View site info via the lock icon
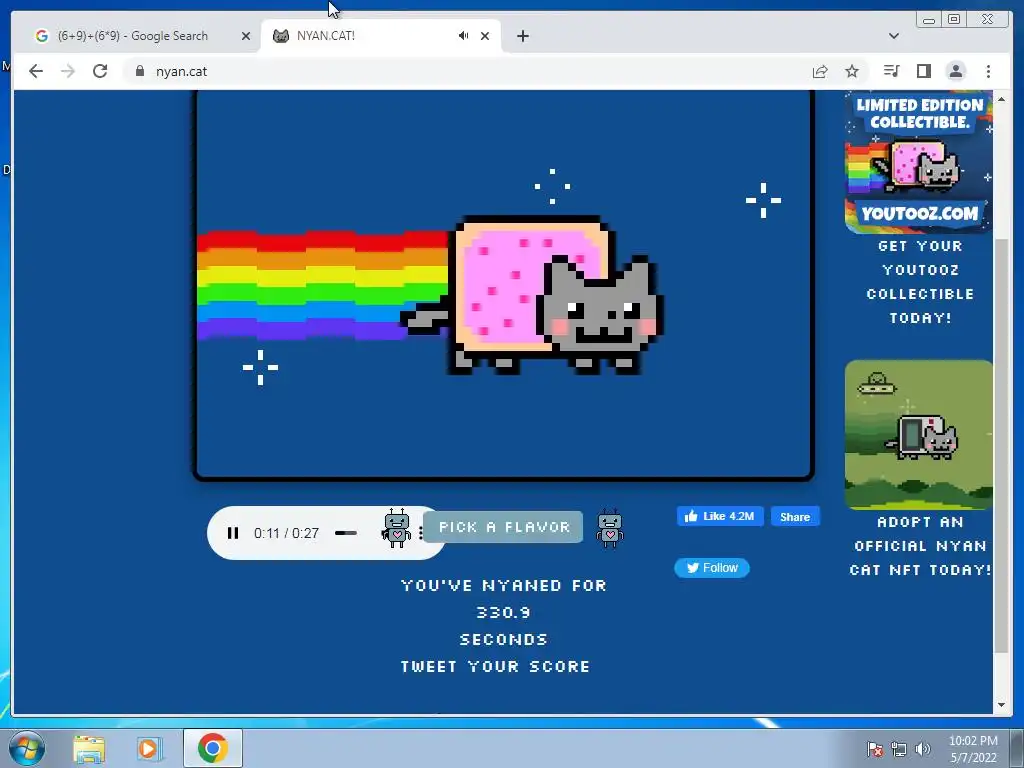Viewport: 1024px width, 768px height. 139,71
